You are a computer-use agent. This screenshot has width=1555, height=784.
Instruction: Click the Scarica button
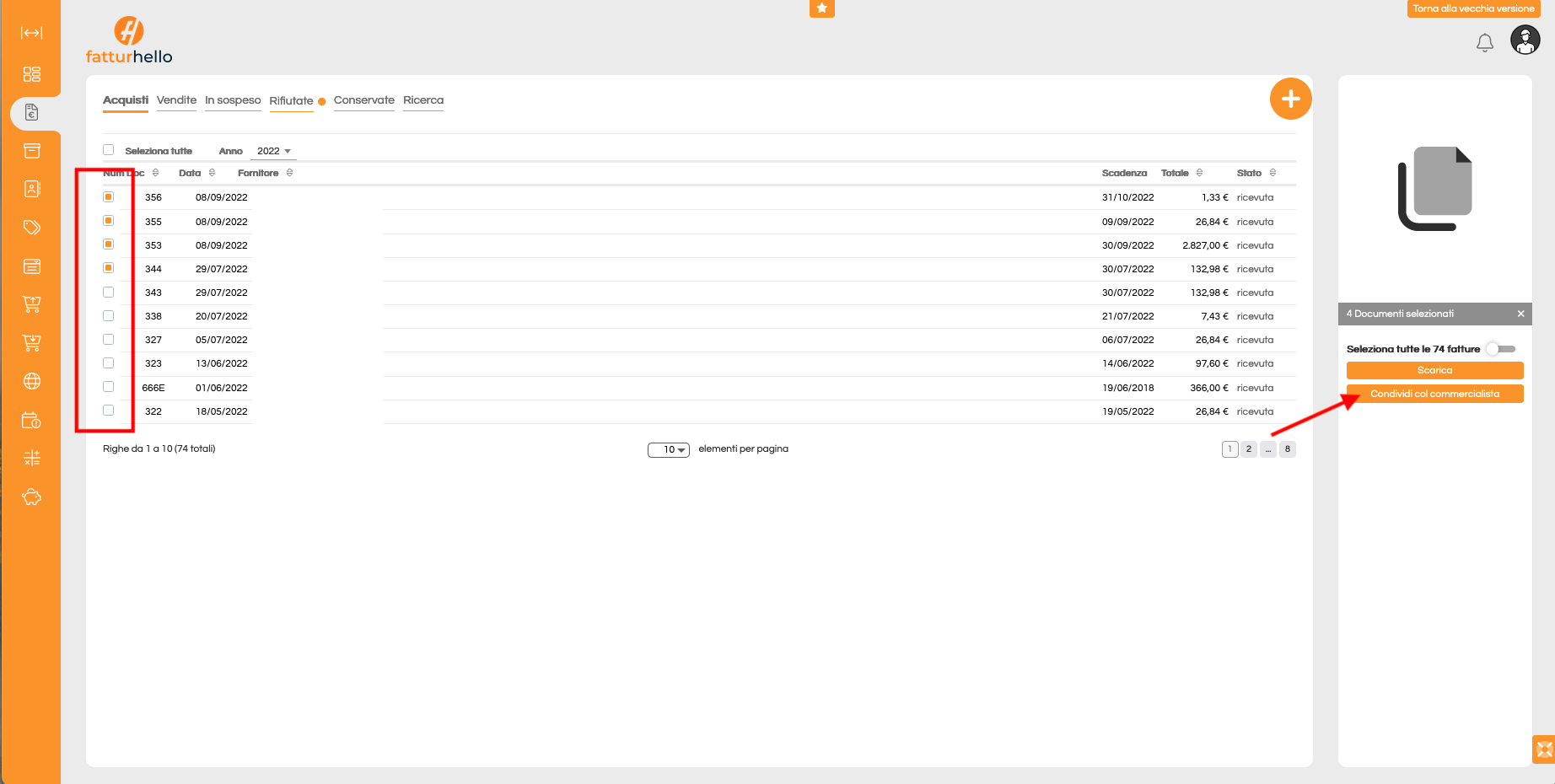tap(1434, 370)
